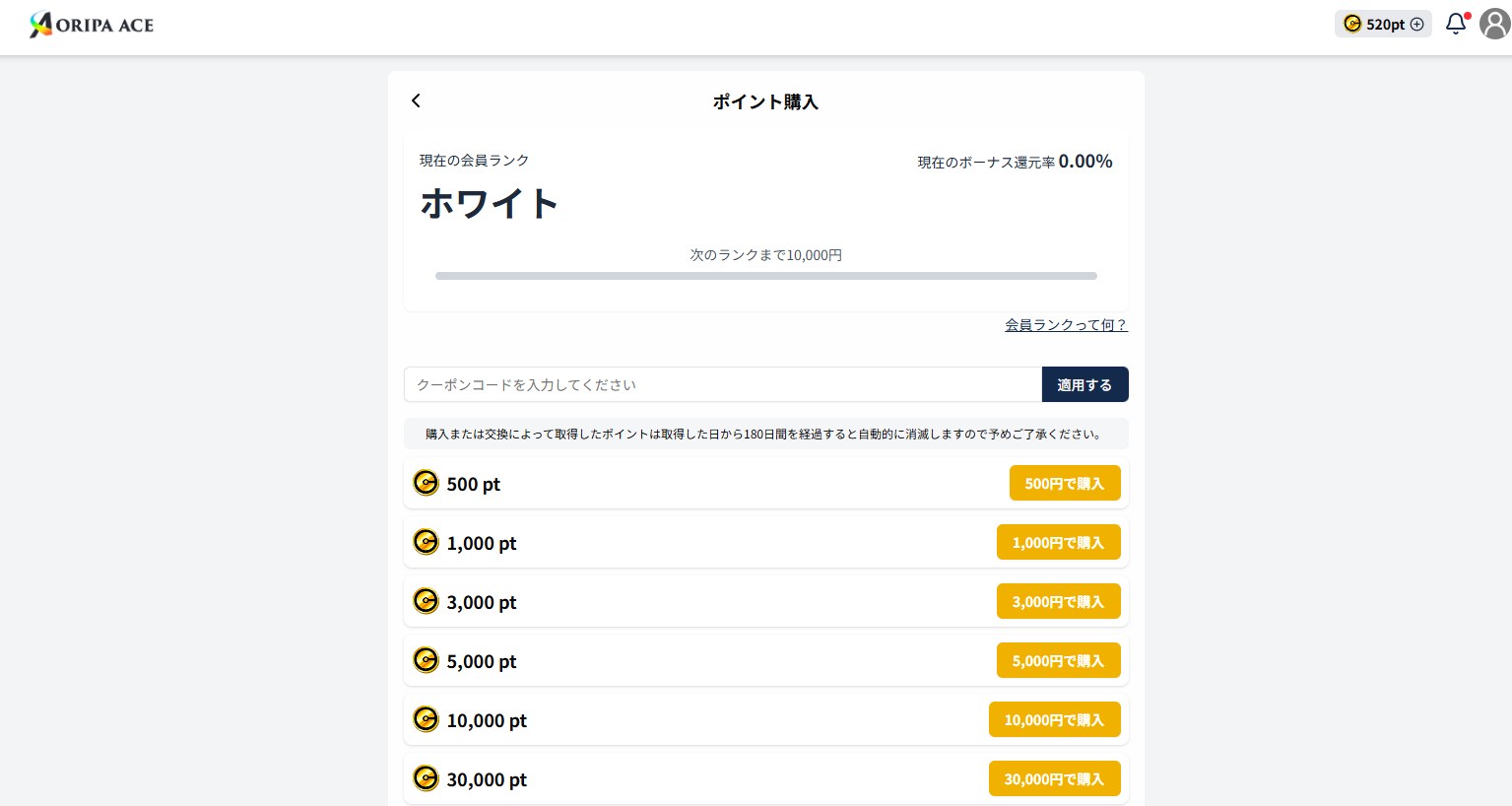Click the coin icon beside 1,000 pt

[426, 542]
